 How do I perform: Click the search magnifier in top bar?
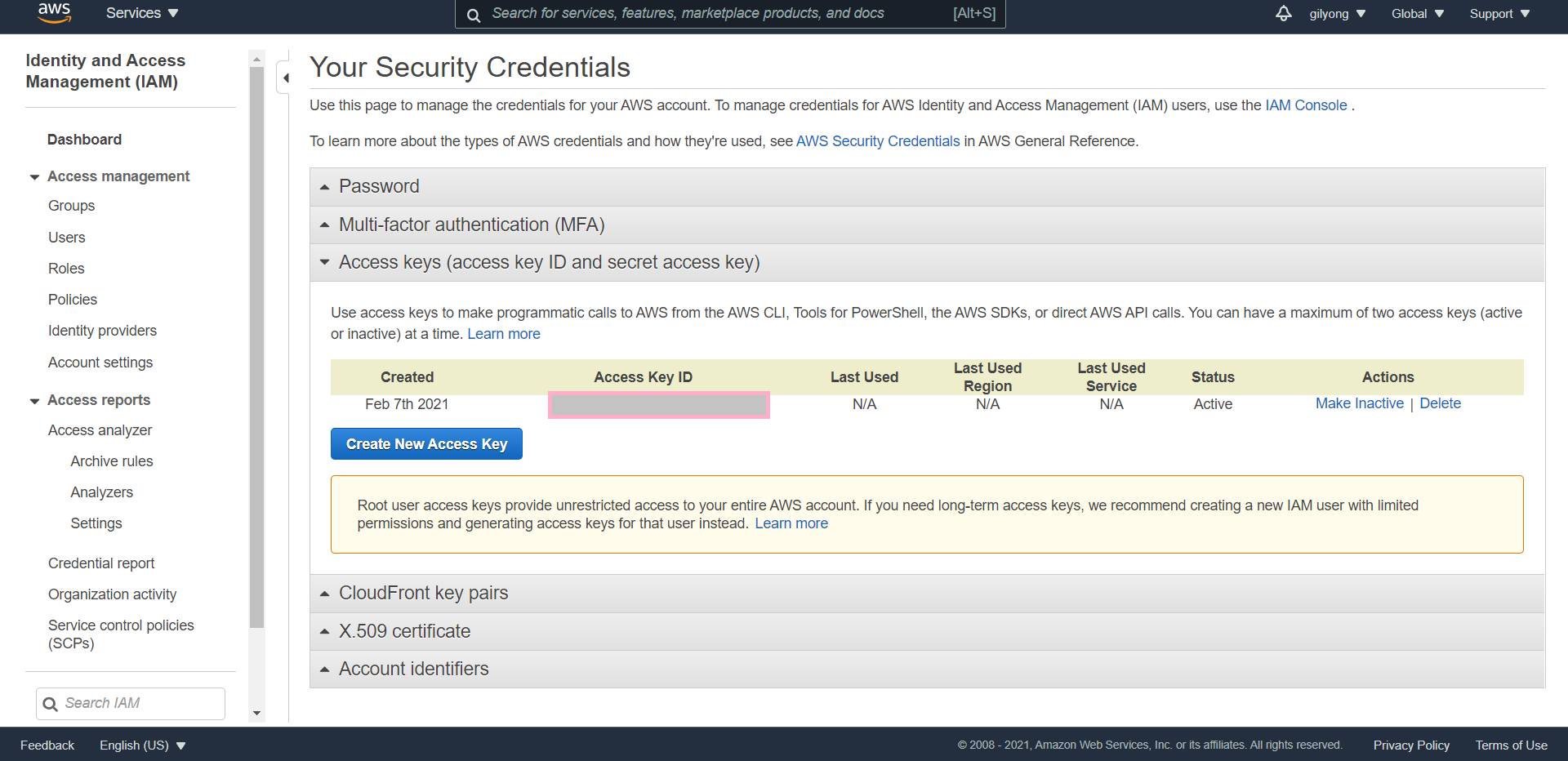pos(474,15)
